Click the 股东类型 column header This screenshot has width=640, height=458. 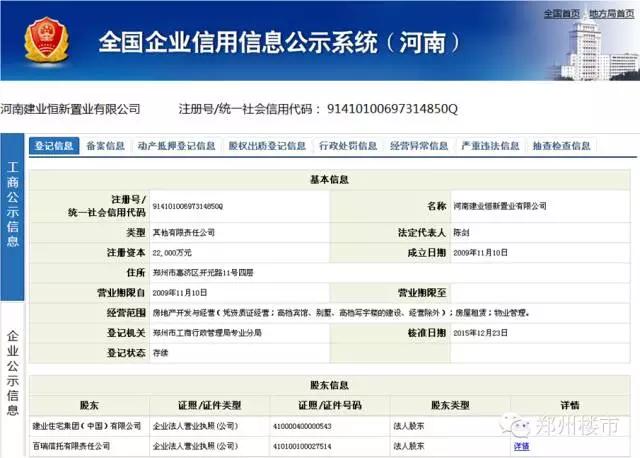[450, 405]
